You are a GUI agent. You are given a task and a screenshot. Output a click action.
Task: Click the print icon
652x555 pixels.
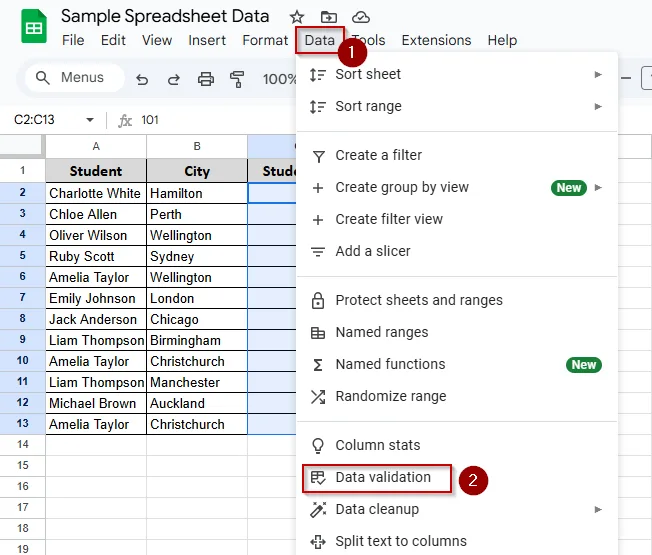tap(206, 79)
